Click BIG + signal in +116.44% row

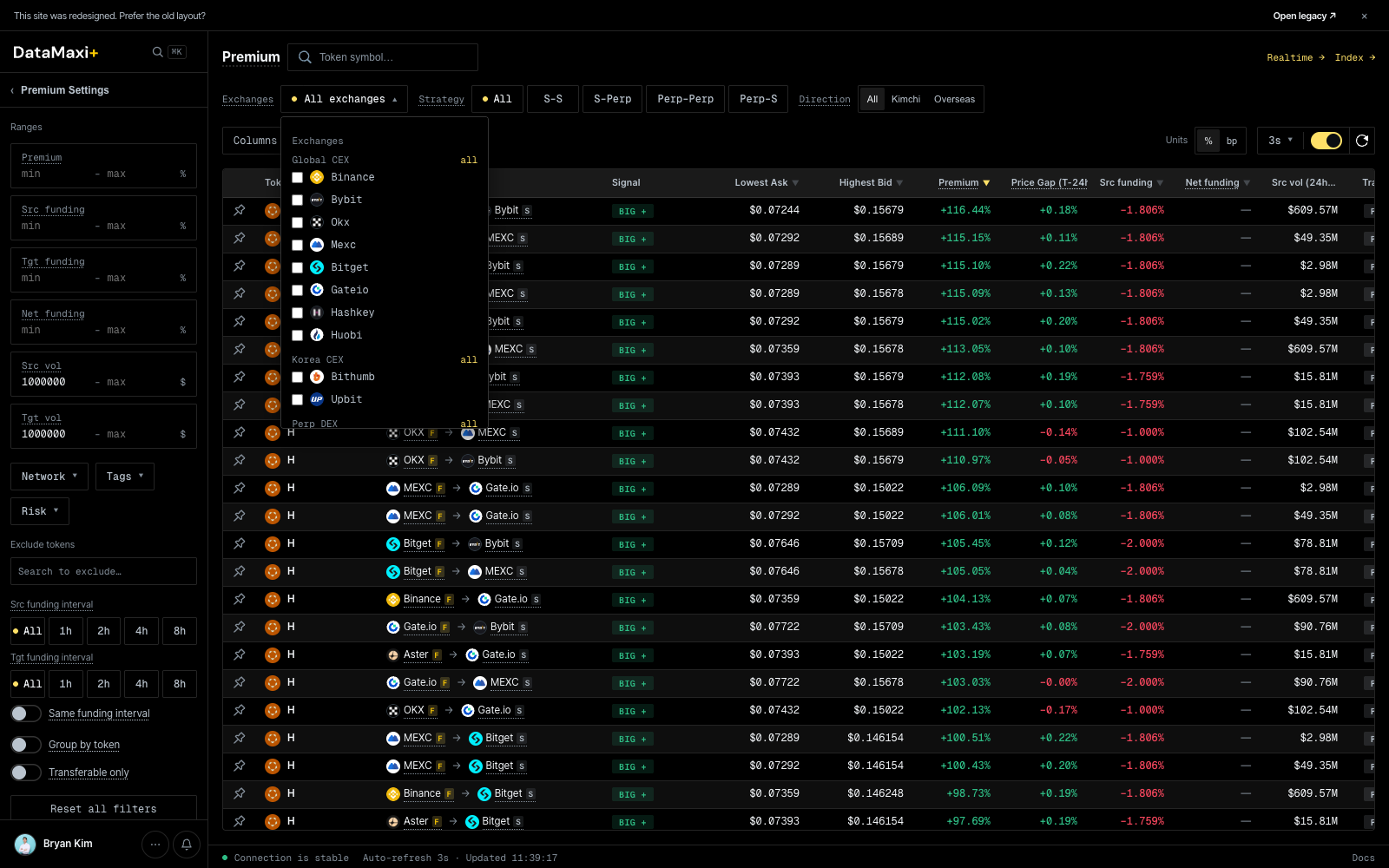tap(633, 211)
